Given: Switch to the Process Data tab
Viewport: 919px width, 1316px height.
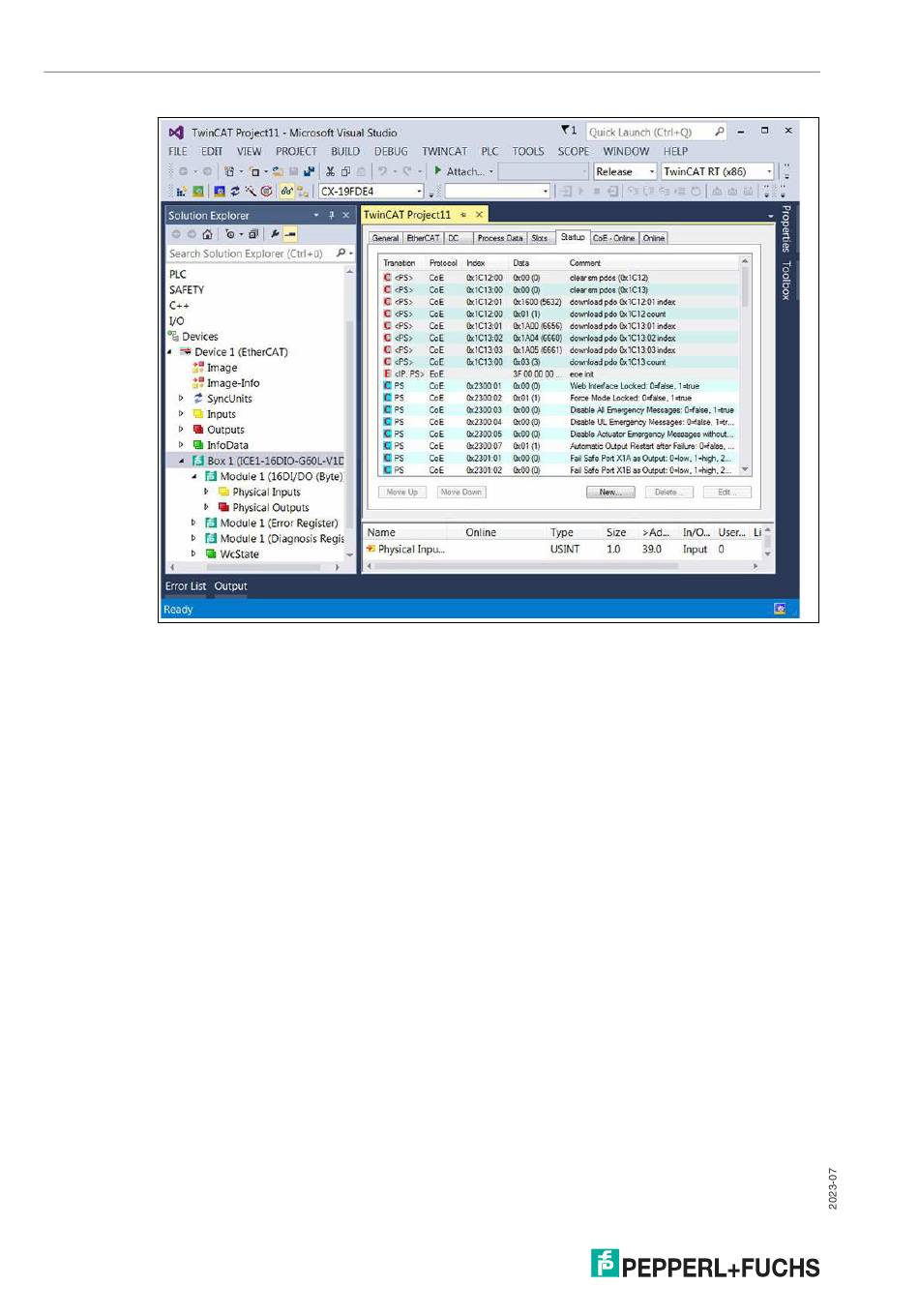Looking at the screenshot, I should (499, 238).
